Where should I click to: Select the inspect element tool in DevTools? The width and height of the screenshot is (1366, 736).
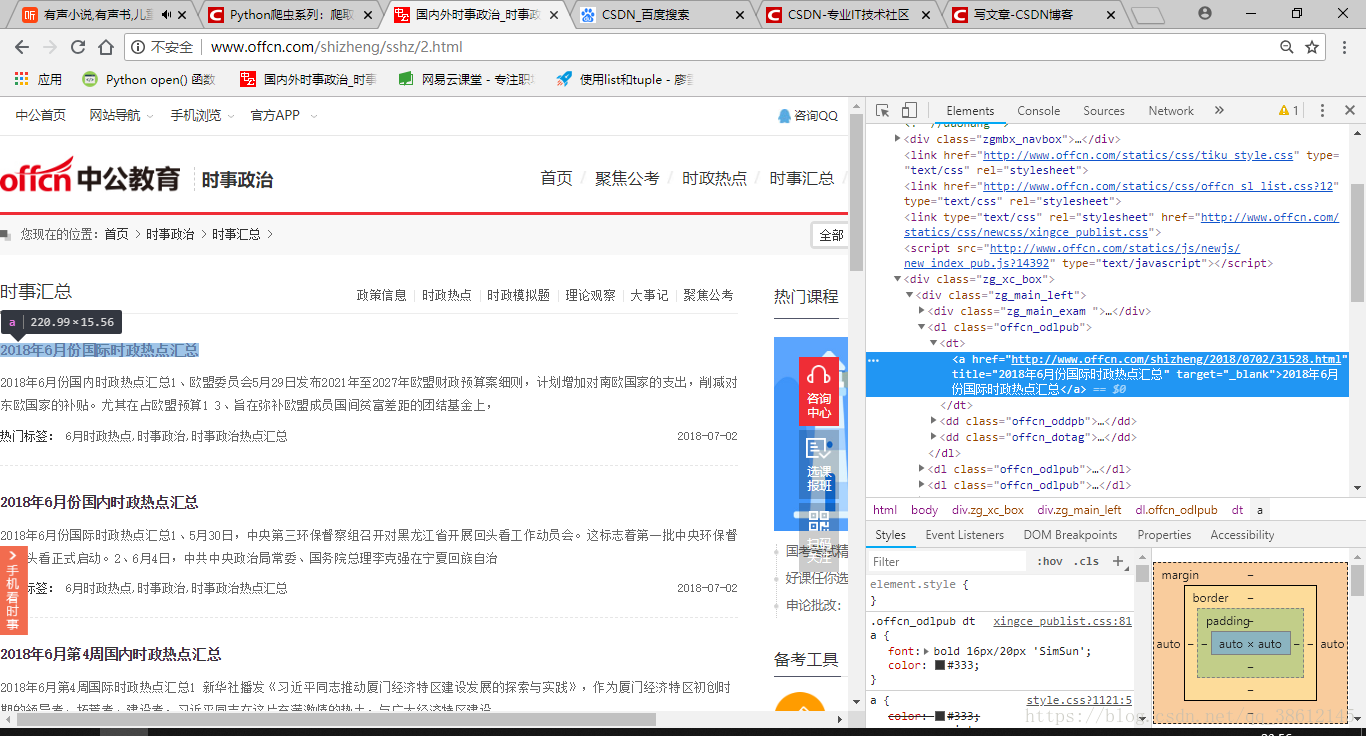(881, 109)
